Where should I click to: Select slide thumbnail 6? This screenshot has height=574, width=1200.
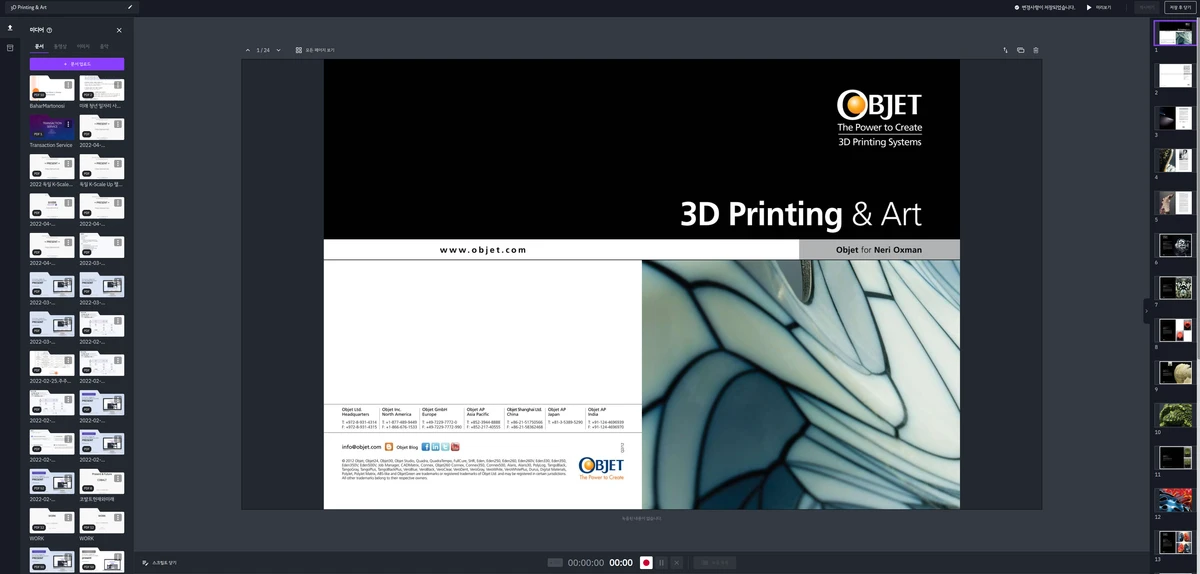click(x=1175, y=247)
